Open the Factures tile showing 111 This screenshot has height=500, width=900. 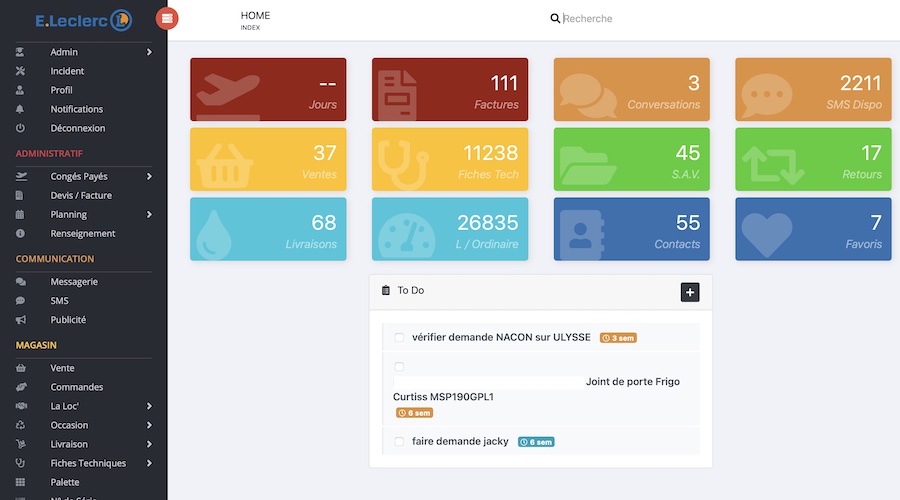click(450, 89)
